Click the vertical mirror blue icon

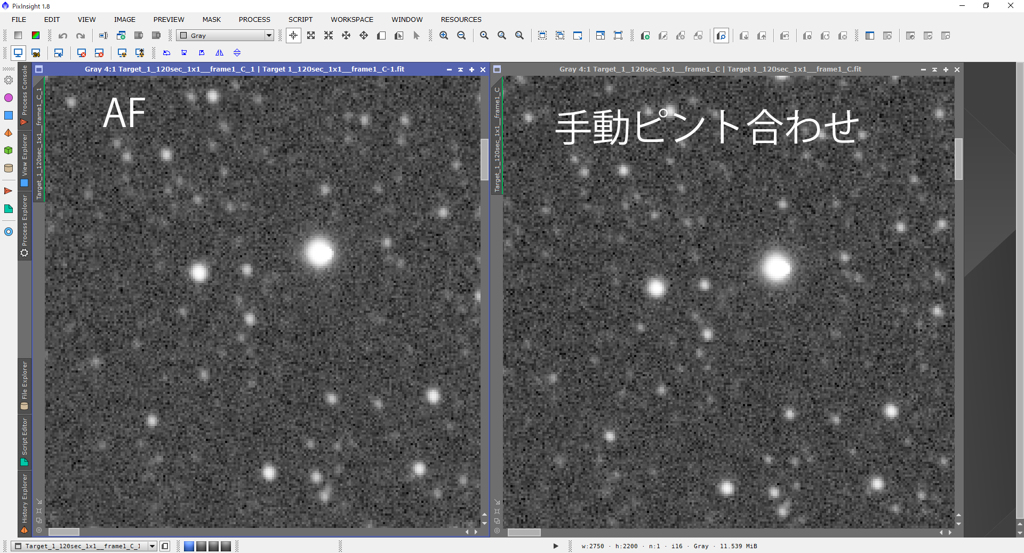coord(237,53)
